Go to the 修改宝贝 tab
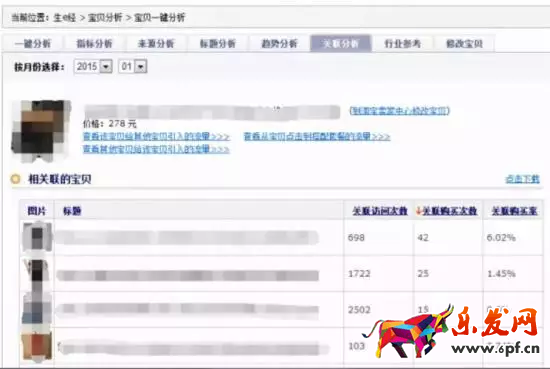 click(x=464, y=43)
